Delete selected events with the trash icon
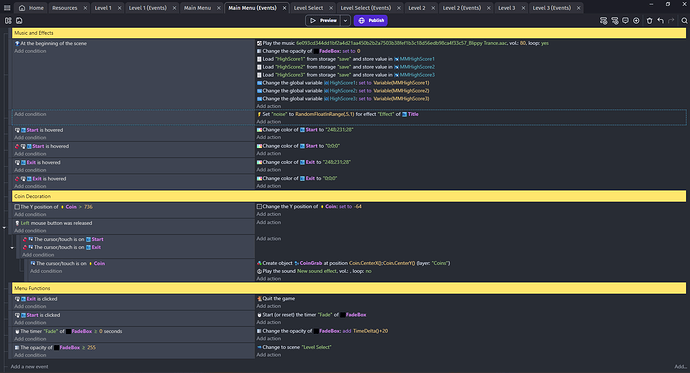This screenshot has width=690, height=373. pyautogui.click(x=650, y=21)
